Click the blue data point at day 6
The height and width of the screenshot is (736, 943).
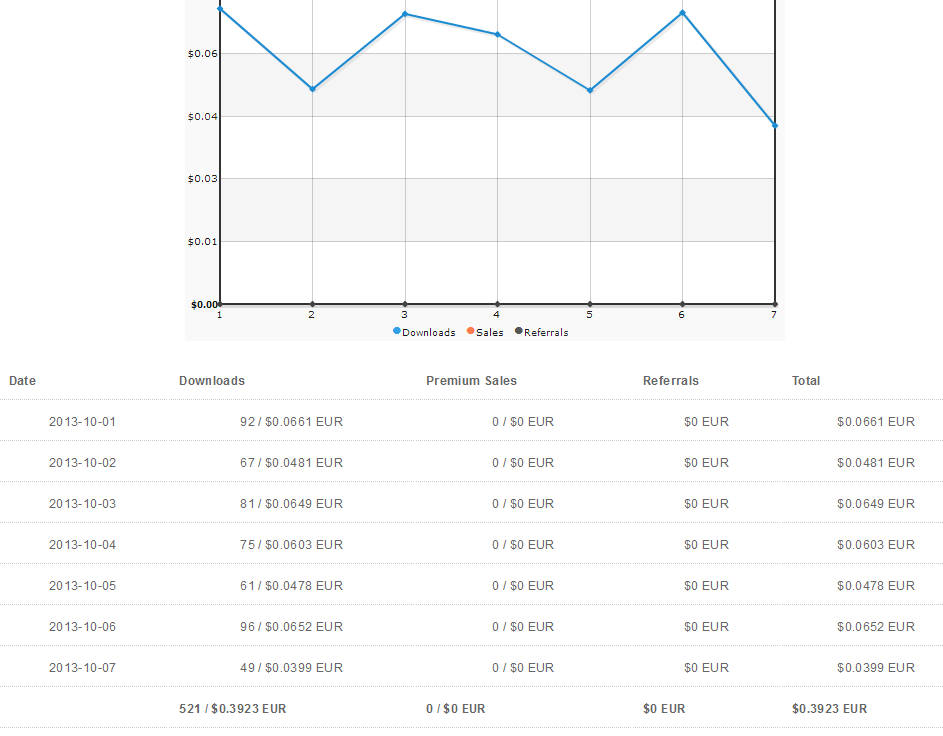pyautogui.click(x=682, y=13)
